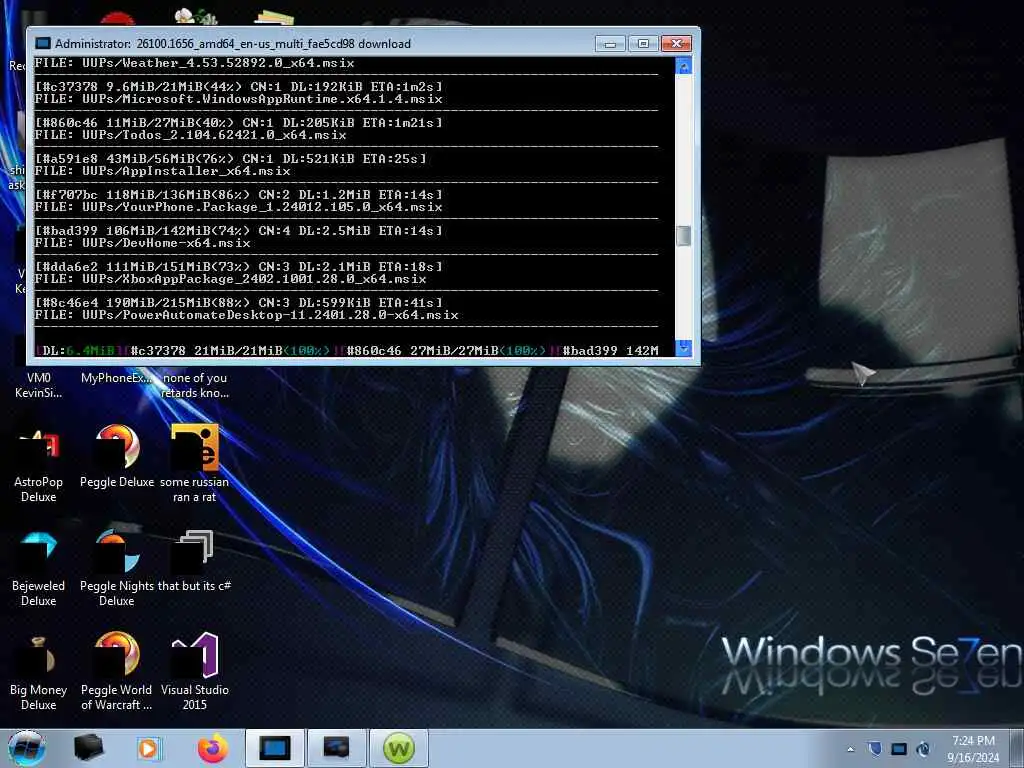The image size is (1024, 768).
Task: Select the Peggle Deluxe desktop icon
Action: [x=117, y=457]
